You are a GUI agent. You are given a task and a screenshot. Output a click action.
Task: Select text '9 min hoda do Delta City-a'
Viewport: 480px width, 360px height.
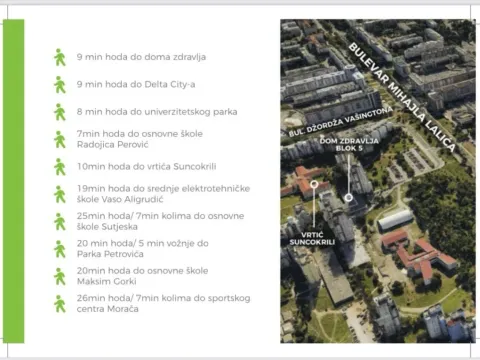point(136,84)
